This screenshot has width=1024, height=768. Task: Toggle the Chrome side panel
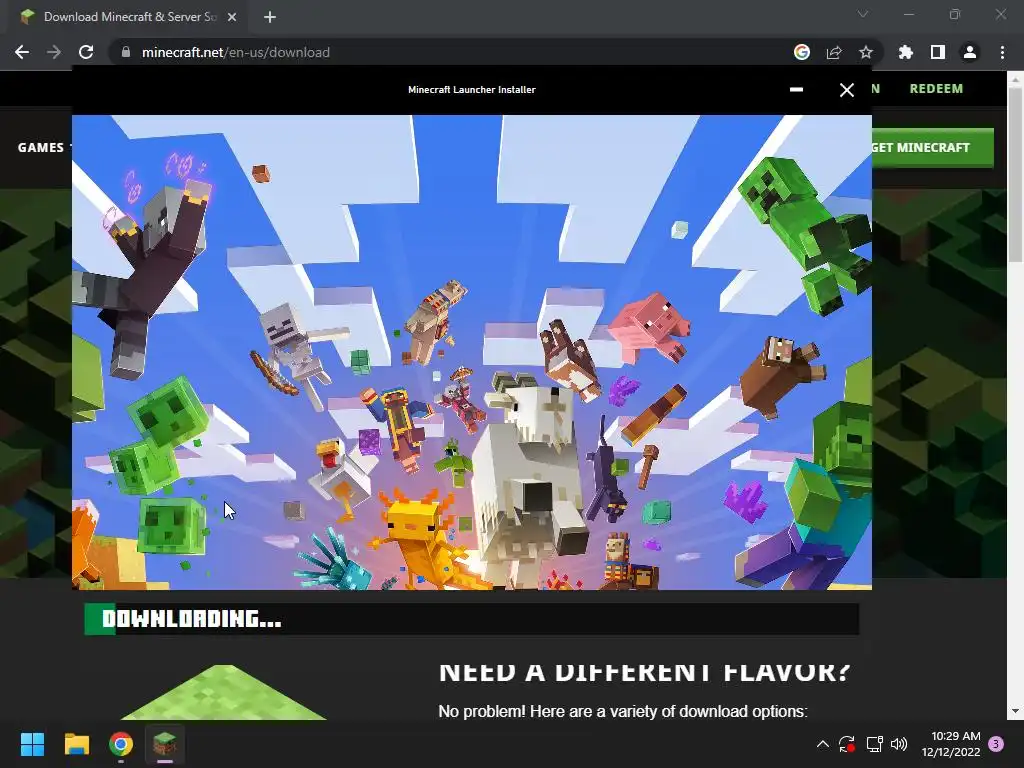pos(938,52)
